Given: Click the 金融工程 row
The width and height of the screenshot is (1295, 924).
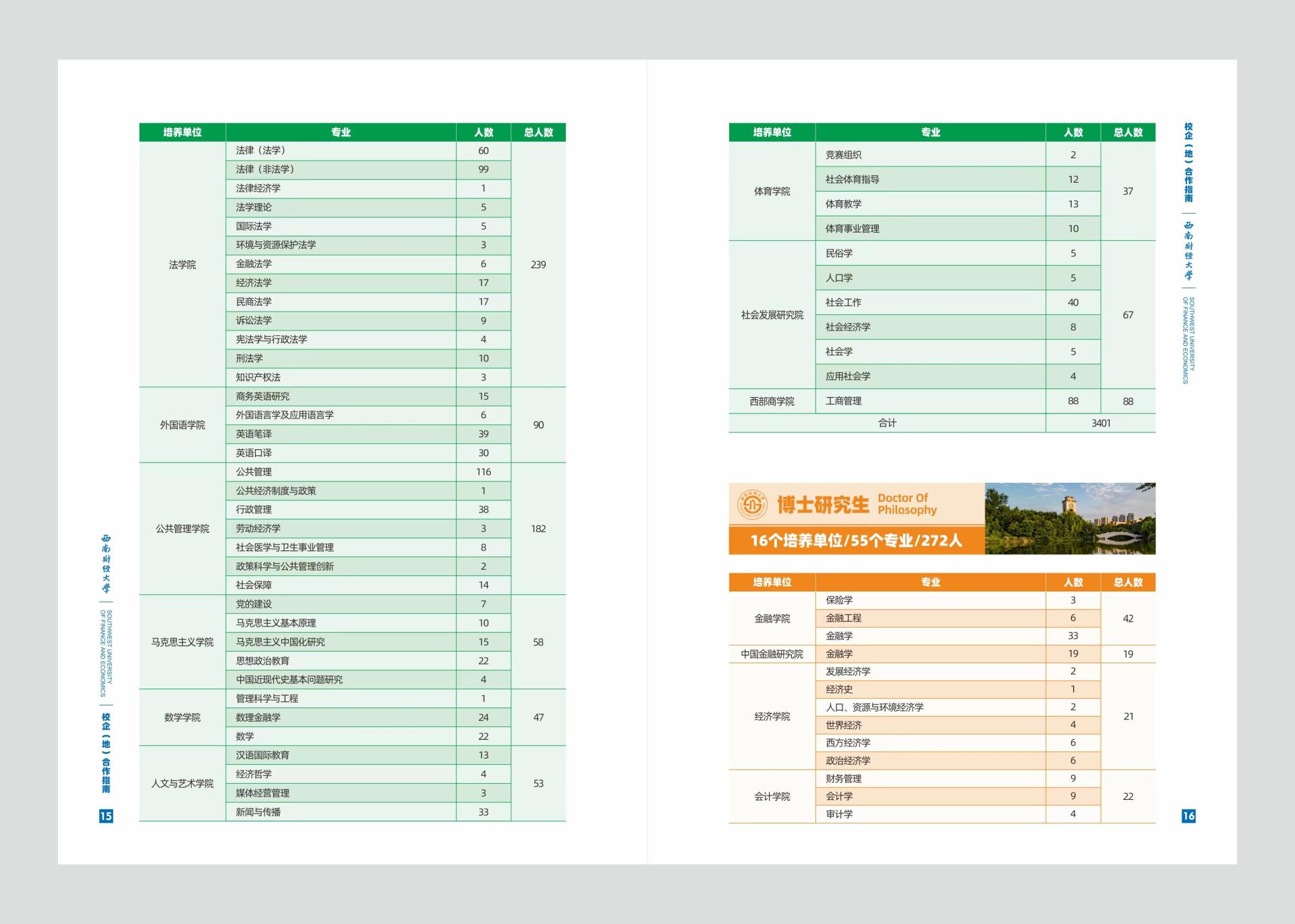Looking at the screenshot, I should (958, 618).
